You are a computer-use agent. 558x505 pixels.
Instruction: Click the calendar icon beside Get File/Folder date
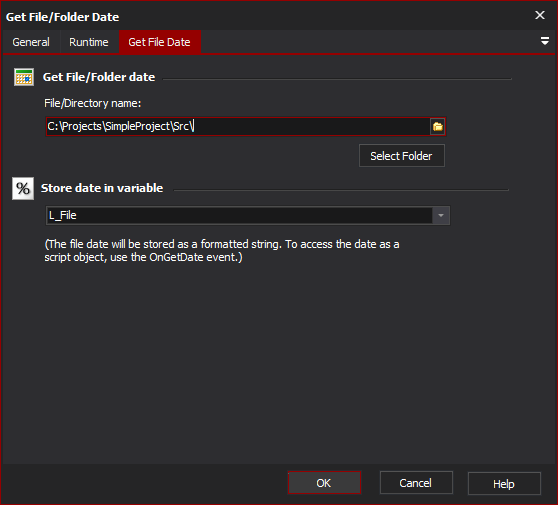click(24, 77)
